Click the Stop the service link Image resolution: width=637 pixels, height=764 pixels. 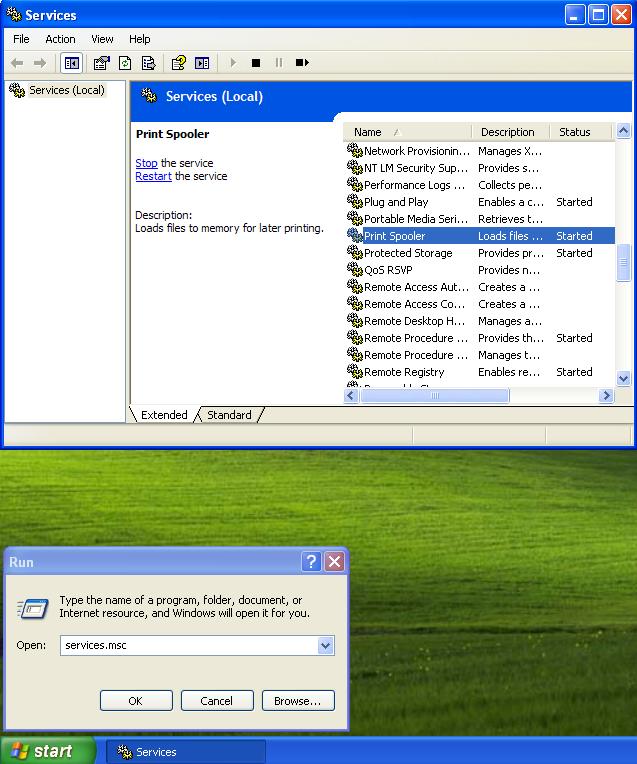coord(146,163)
